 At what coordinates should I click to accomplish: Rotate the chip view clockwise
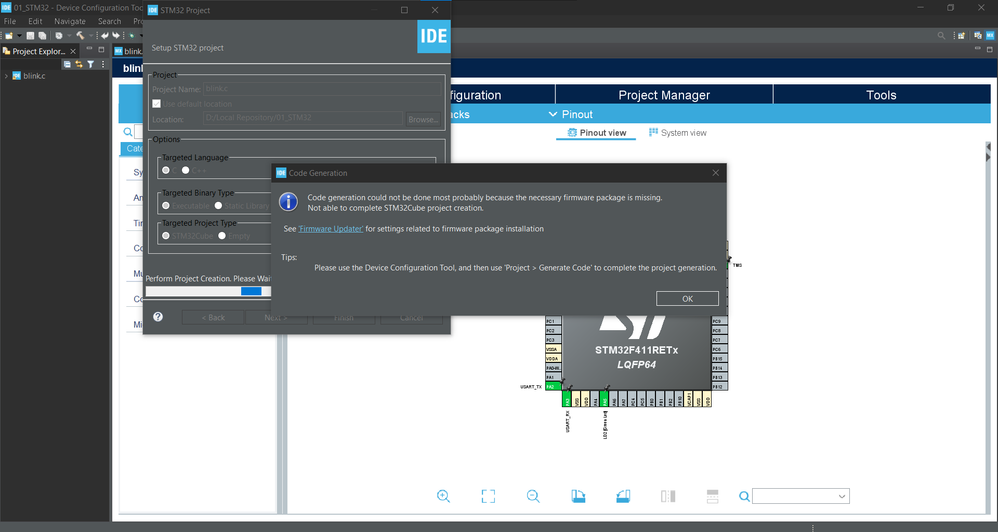point(578,496)
